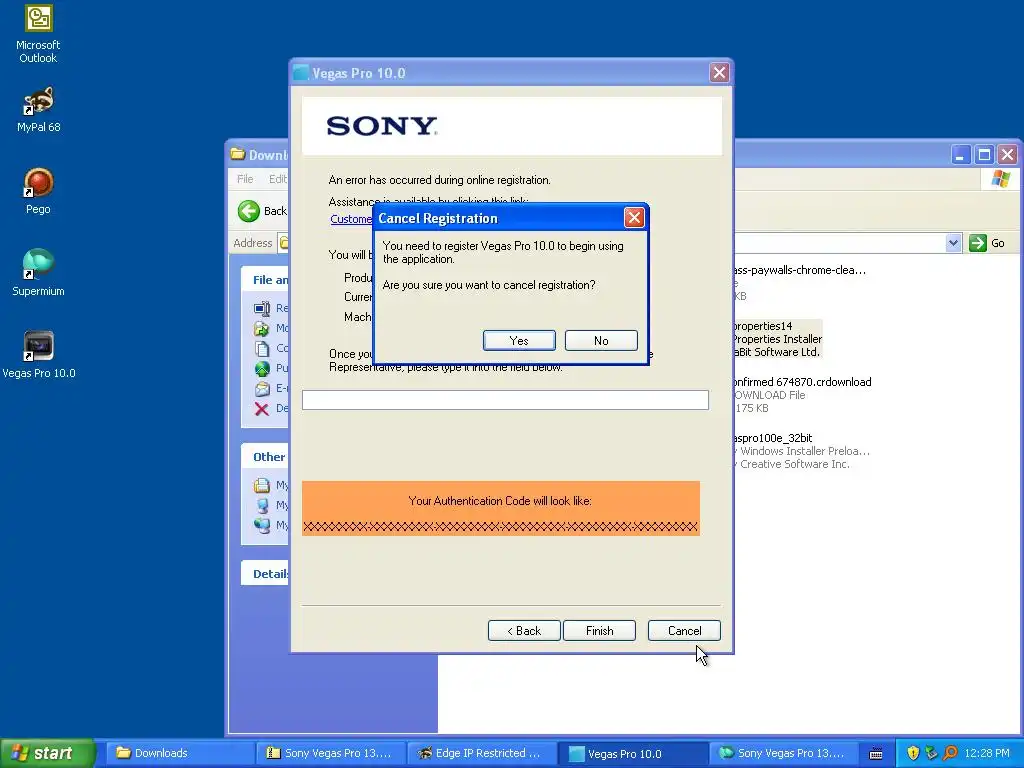Open the Customer Service link

pos(351,219)
